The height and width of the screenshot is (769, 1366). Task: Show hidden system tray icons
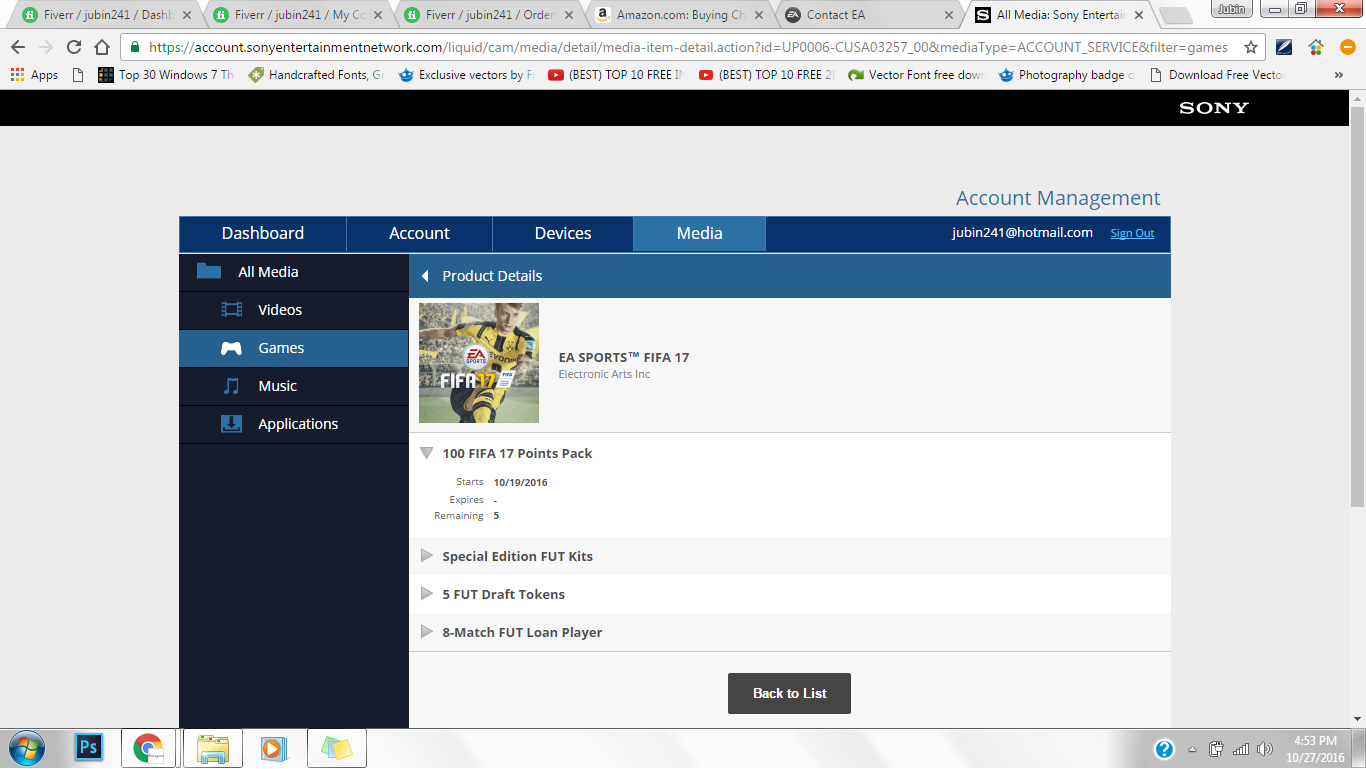(x=1192, y=749)
